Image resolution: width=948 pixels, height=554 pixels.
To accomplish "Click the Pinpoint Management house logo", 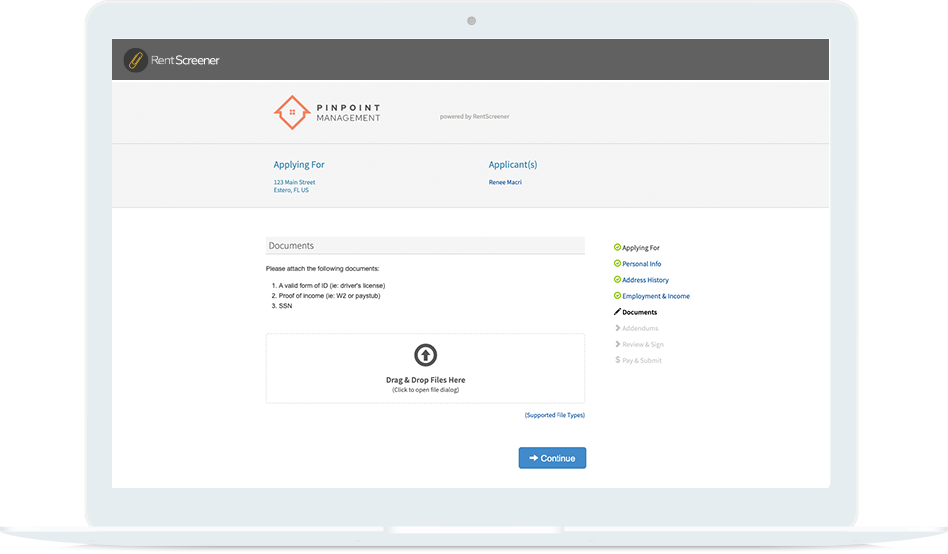I will click(x=291, y=112).
